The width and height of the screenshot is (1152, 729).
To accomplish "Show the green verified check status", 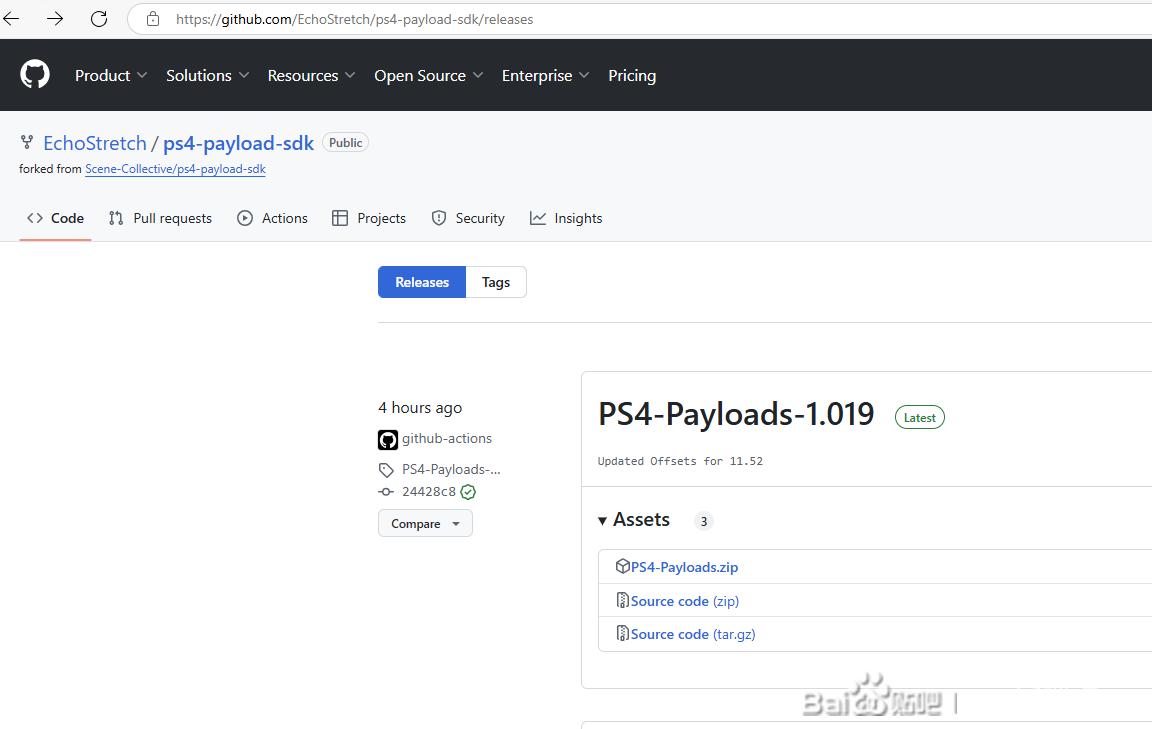I will pos(468,492).
